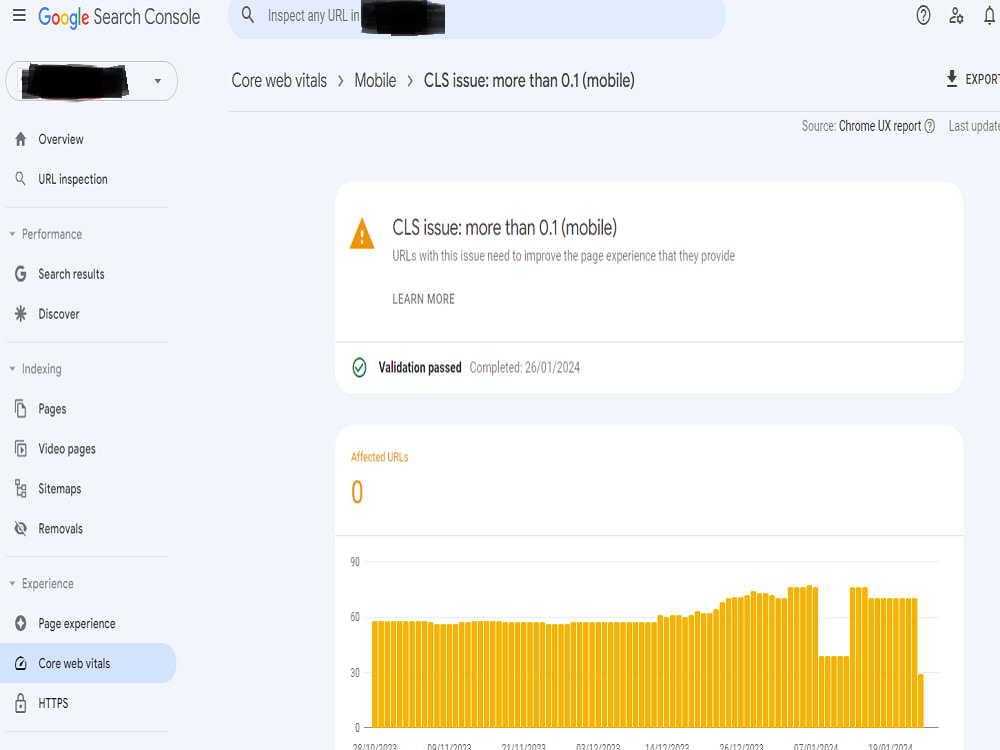Click the Pages document icon
The image size is (1000, 750).
point(20,409)
